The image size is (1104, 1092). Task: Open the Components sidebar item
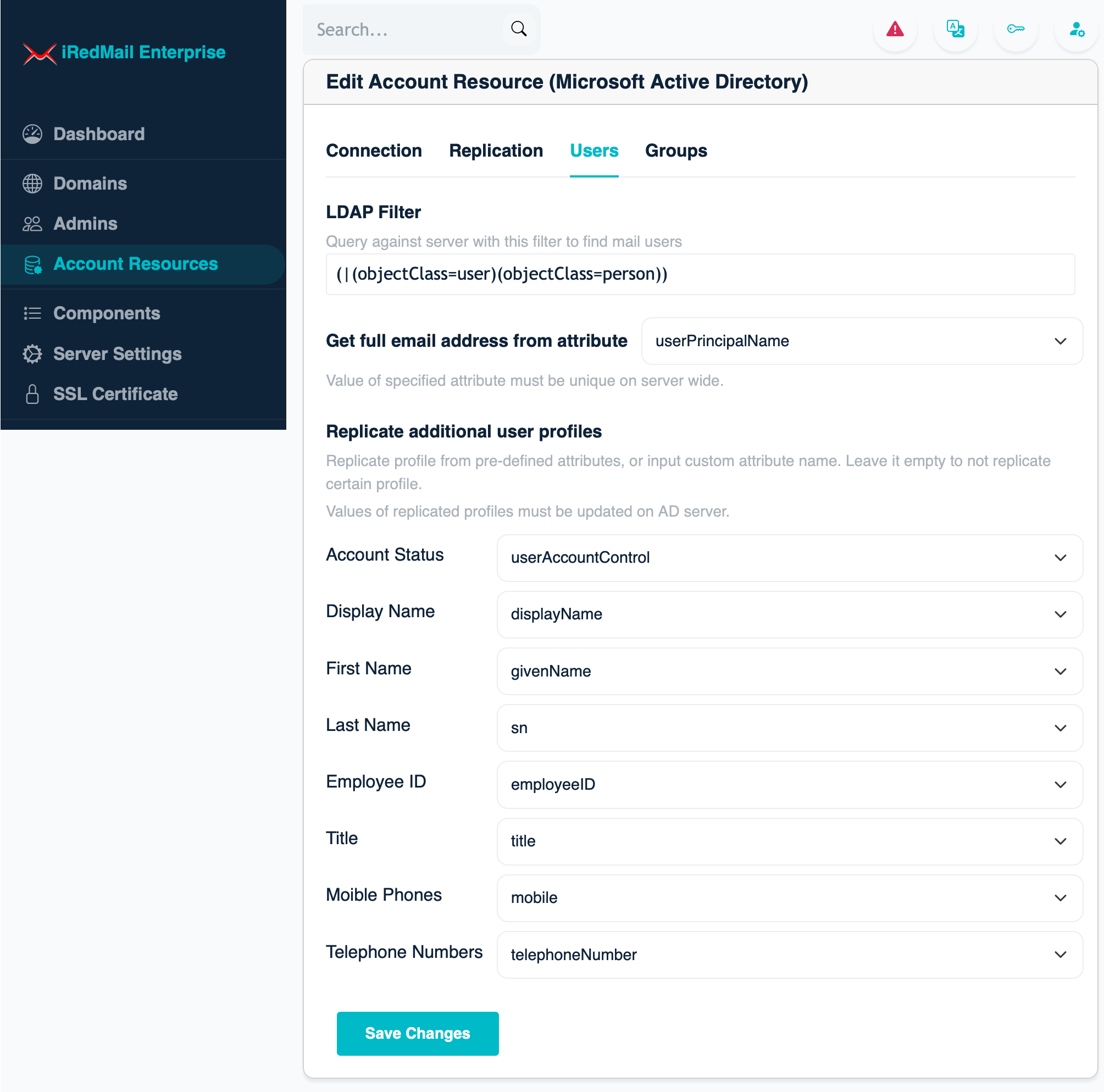106,313
